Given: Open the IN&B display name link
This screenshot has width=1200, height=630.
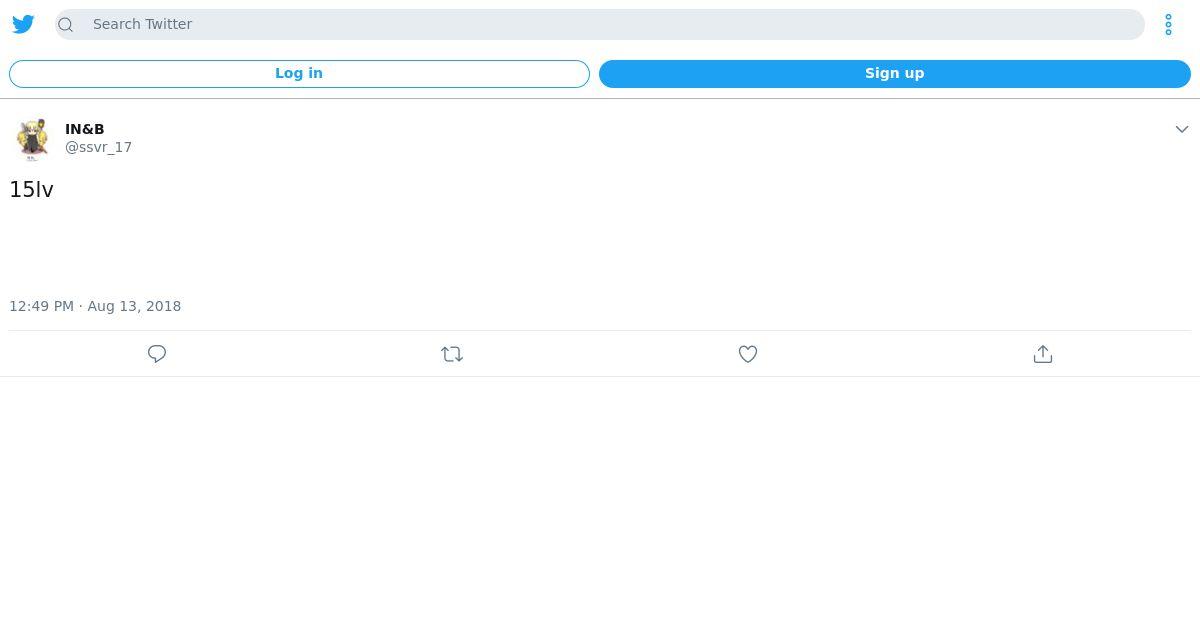Looking at the screenshot, I should click(85, 129).
